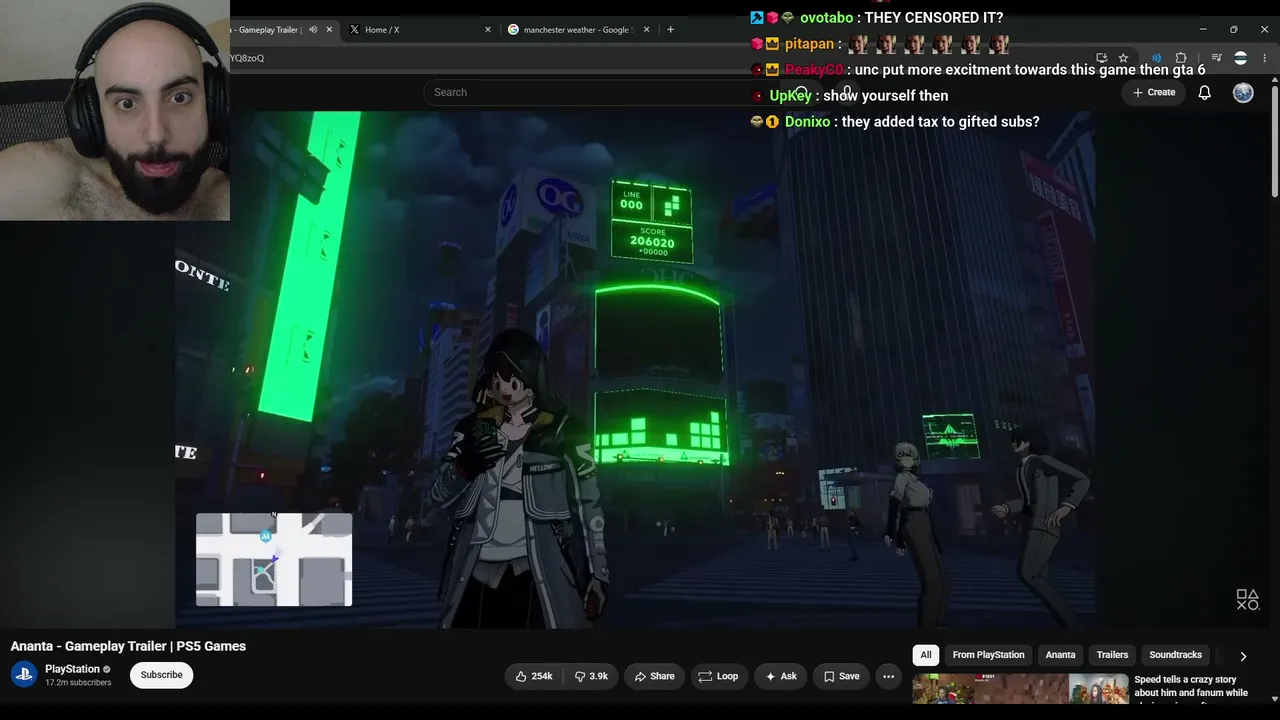Show more filter chips with right chevron
The width and height of the screenshot is (1280, 720).
1243,656
